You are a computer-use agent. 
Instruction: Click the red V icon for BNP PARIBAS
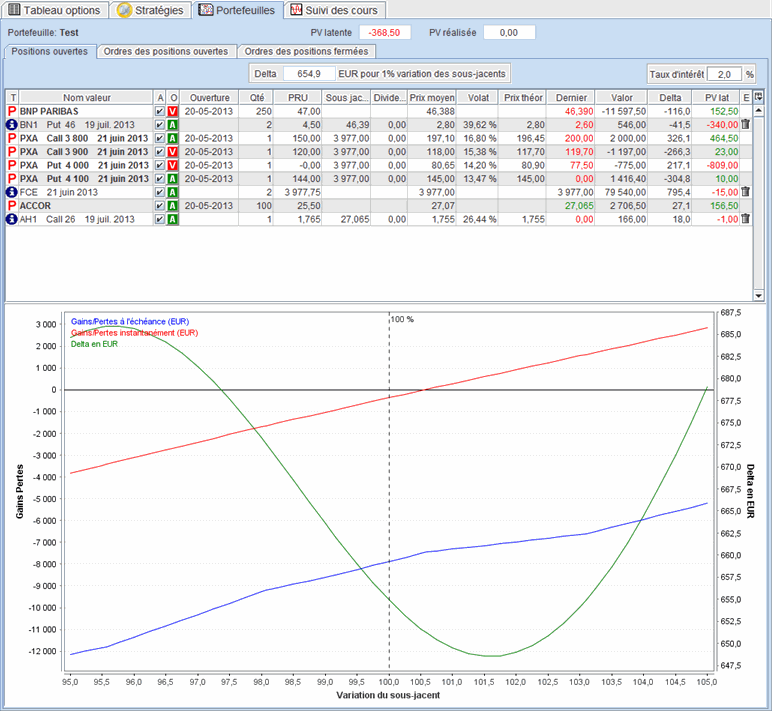[x=173, y=111]
